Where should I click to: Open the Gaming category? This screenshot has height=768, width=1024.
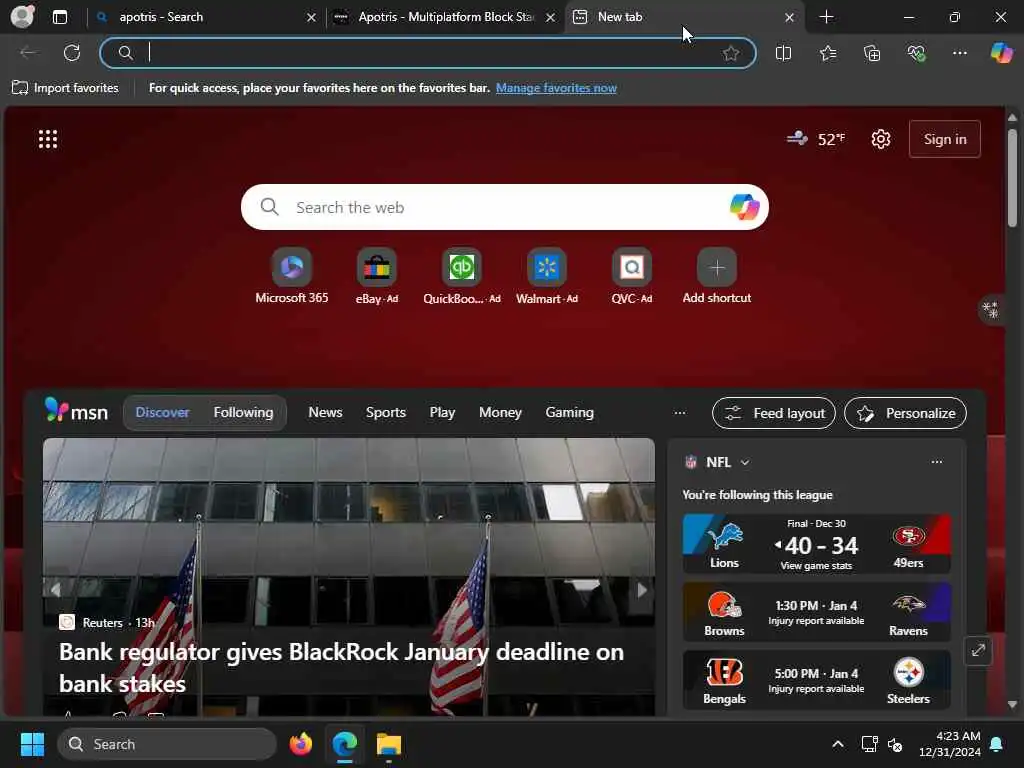tap(569, 413)
